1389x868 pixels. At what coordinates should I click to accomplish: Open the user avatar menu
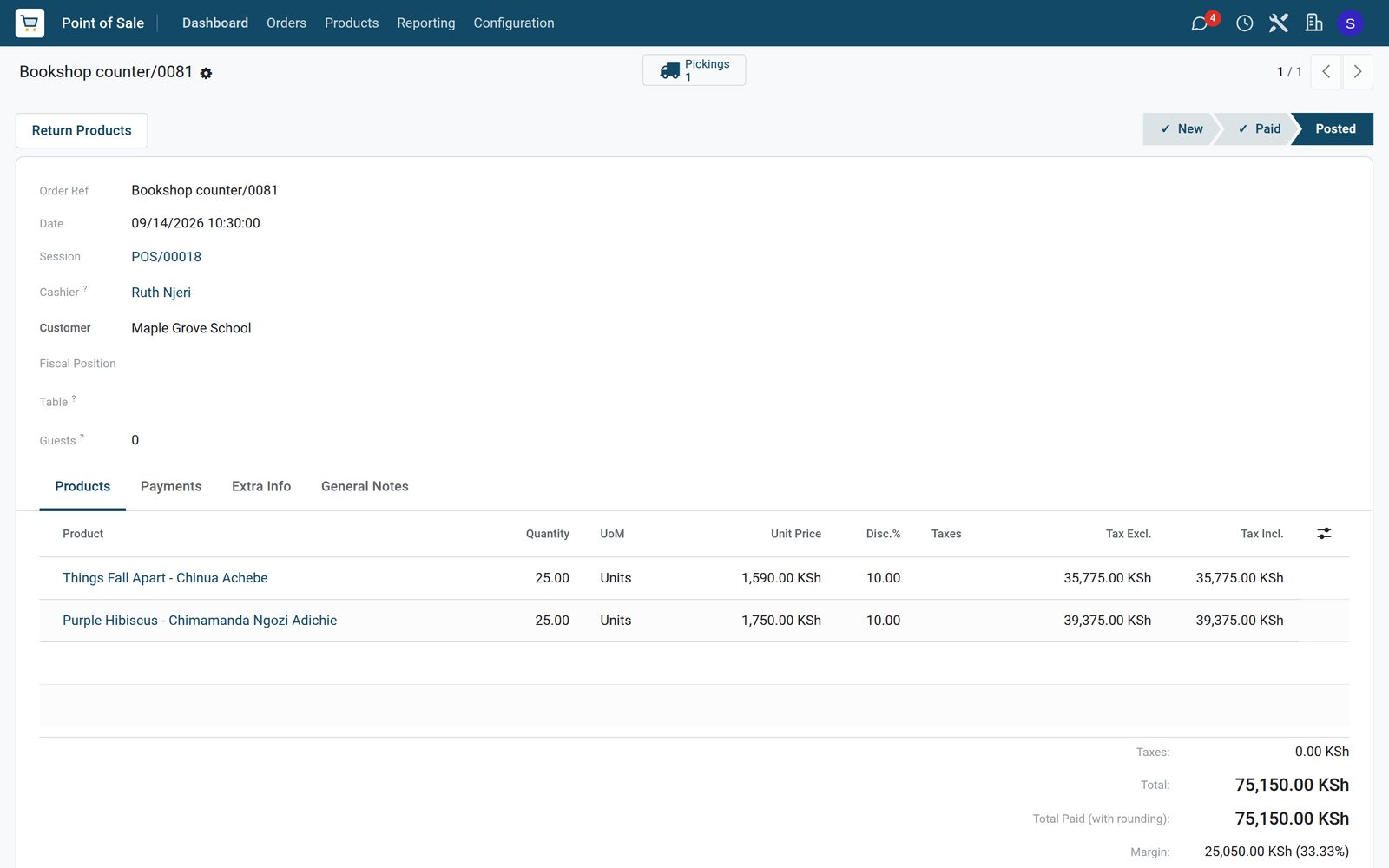pos(1350,23)
